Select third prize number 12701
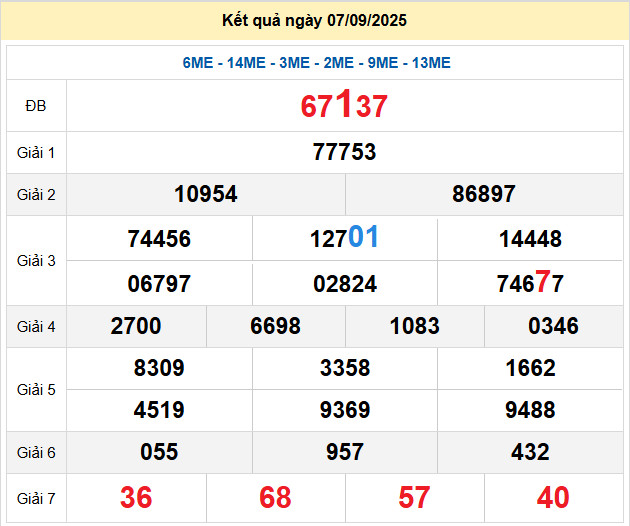The width and height of the screenshot is (630, 526). click(344, 237)
